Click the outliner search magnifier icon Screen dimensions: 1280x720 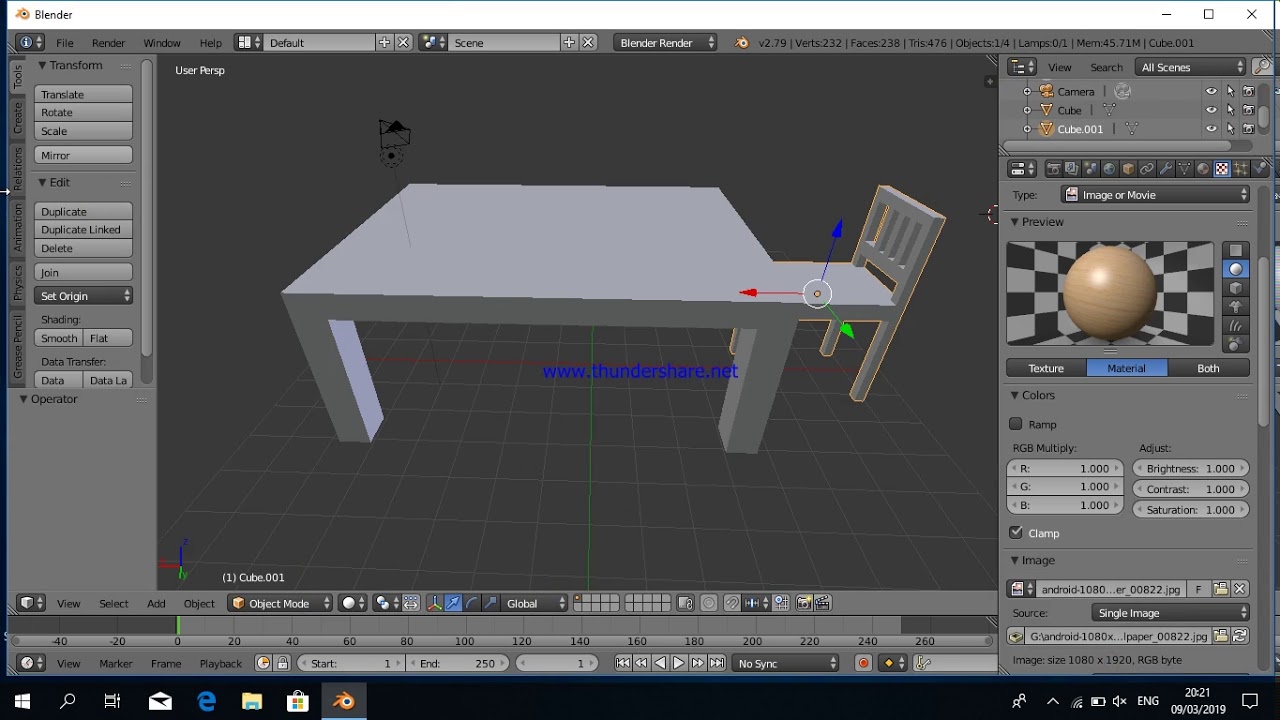[x=1262, y=67]
